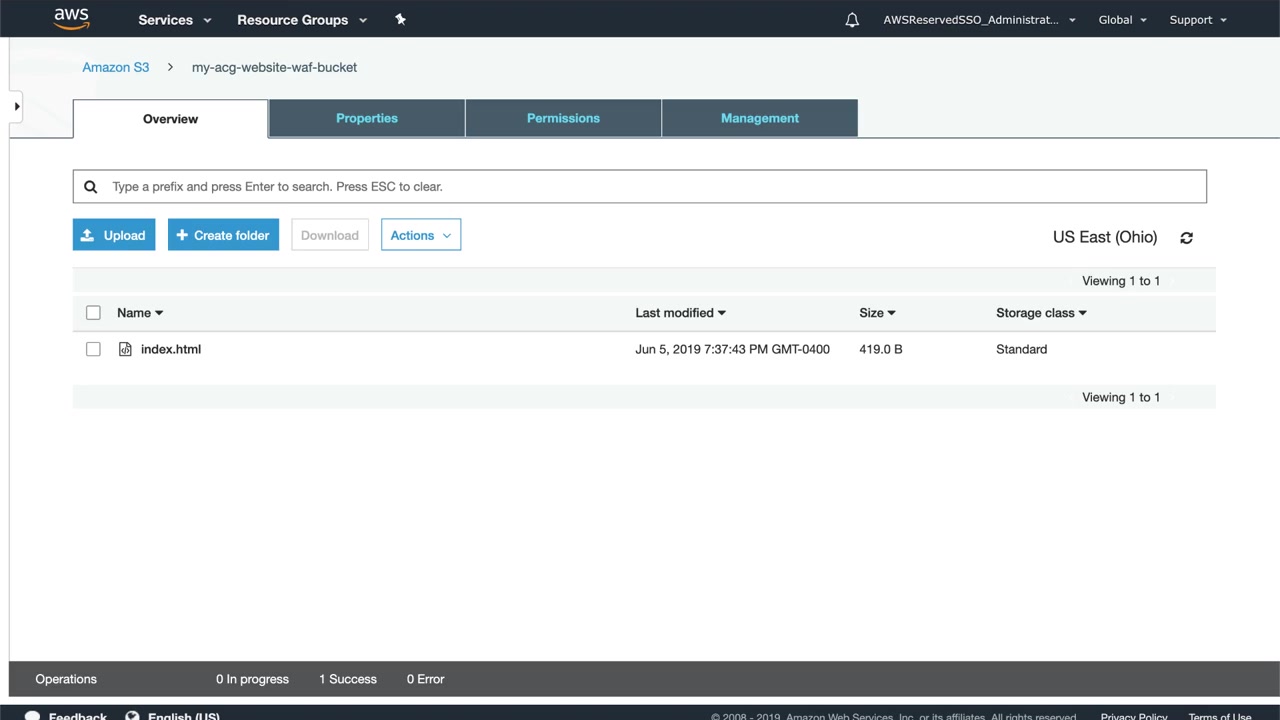Open the AWSReservedSSO account menu
This screenshot has width=1280, height=720.
coord(979,20)
